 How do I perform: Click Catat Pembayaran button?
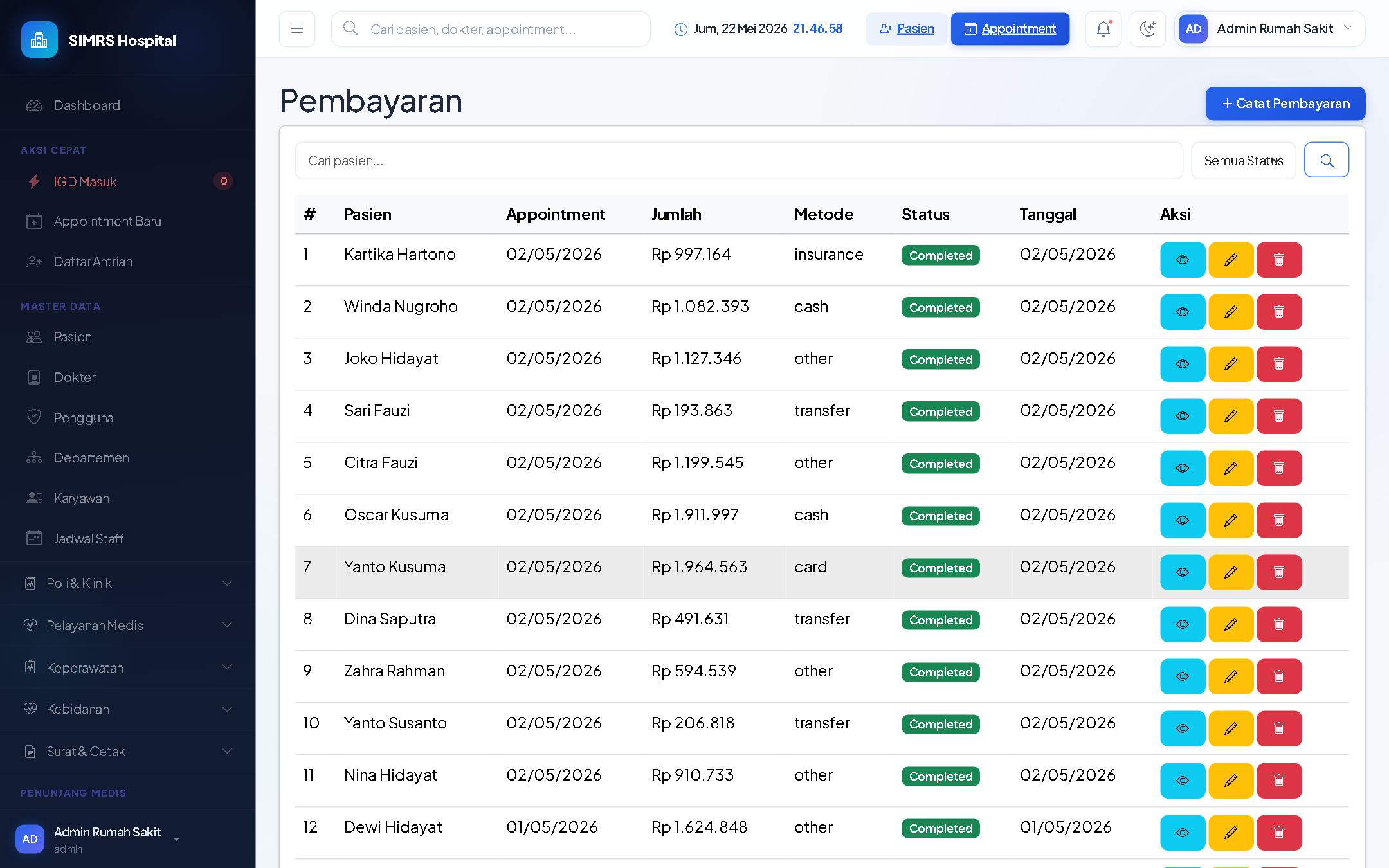point(1285,104)
